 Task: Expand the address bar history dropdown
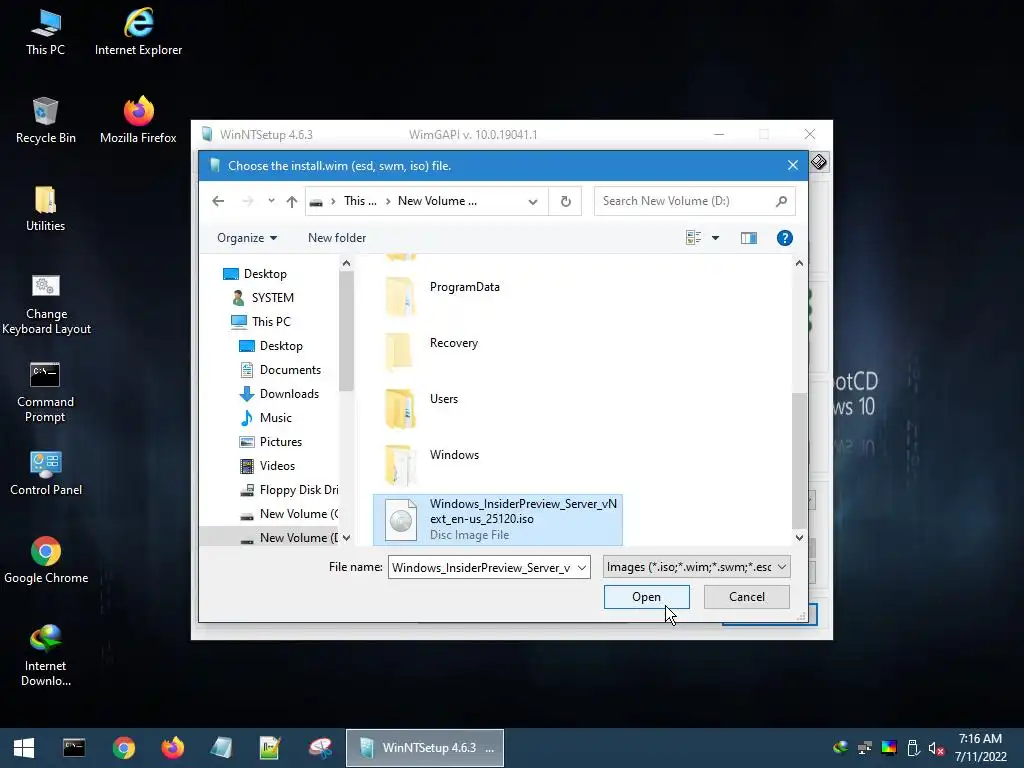[533, 202]
